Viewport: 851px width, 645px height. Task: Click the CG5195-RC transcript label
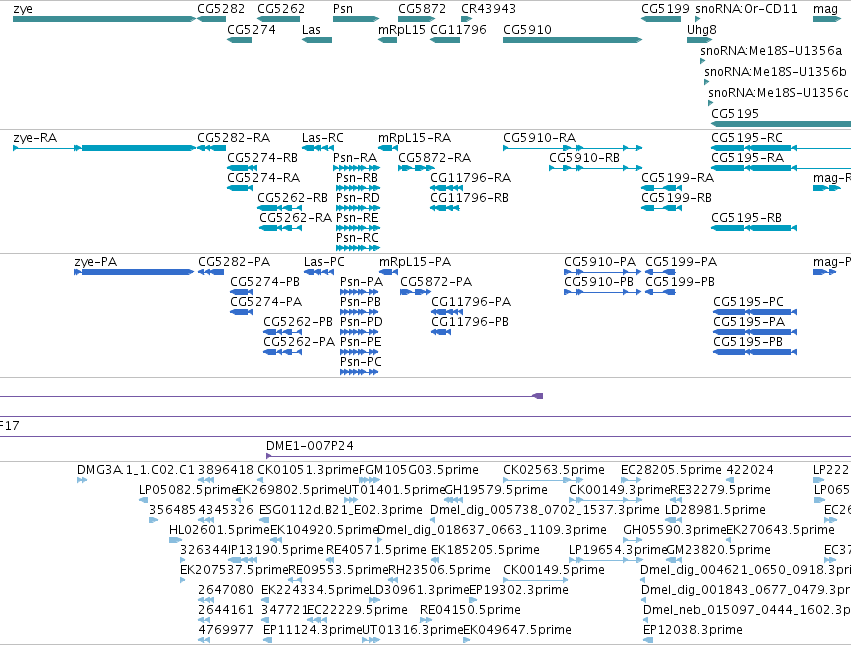pyautogui.click(x=747, y=137)
